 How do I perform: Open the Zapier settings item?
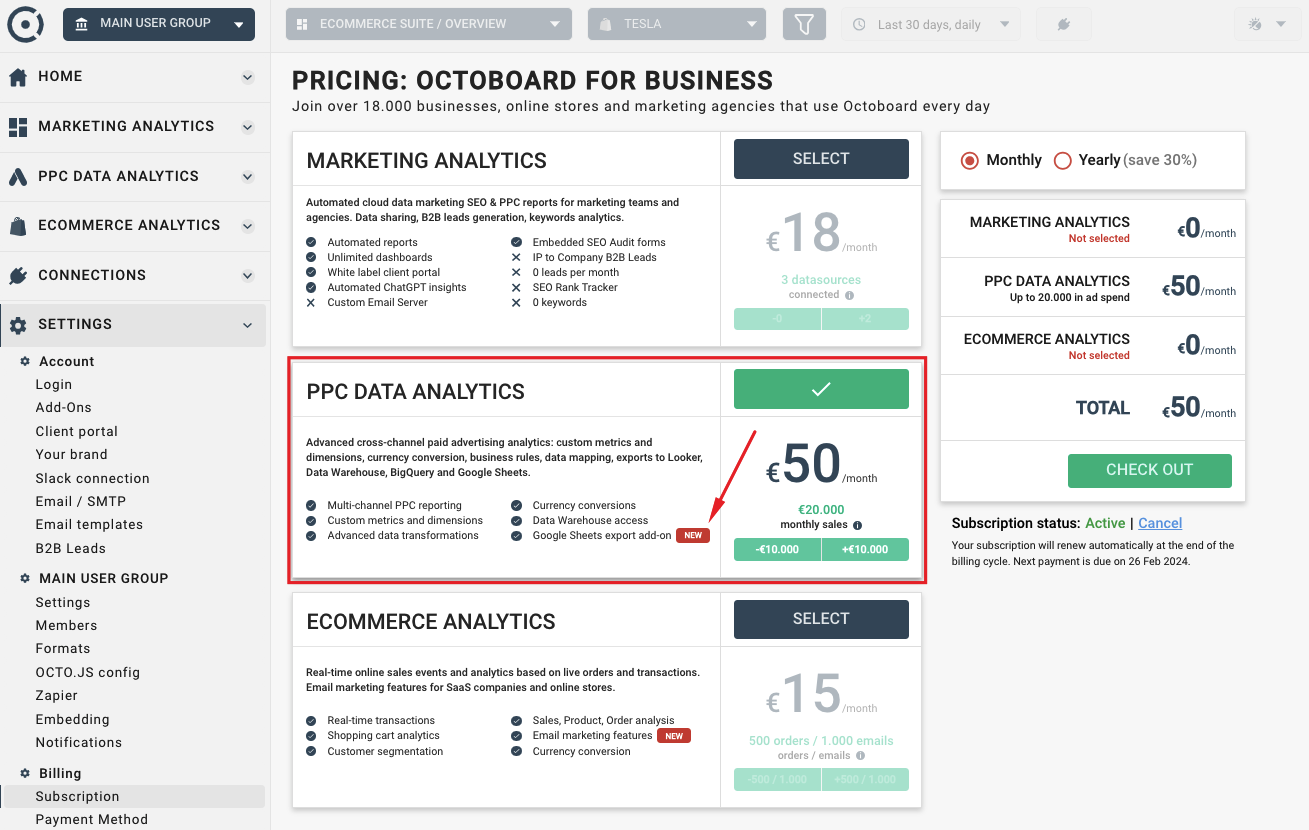pos(57,695)
